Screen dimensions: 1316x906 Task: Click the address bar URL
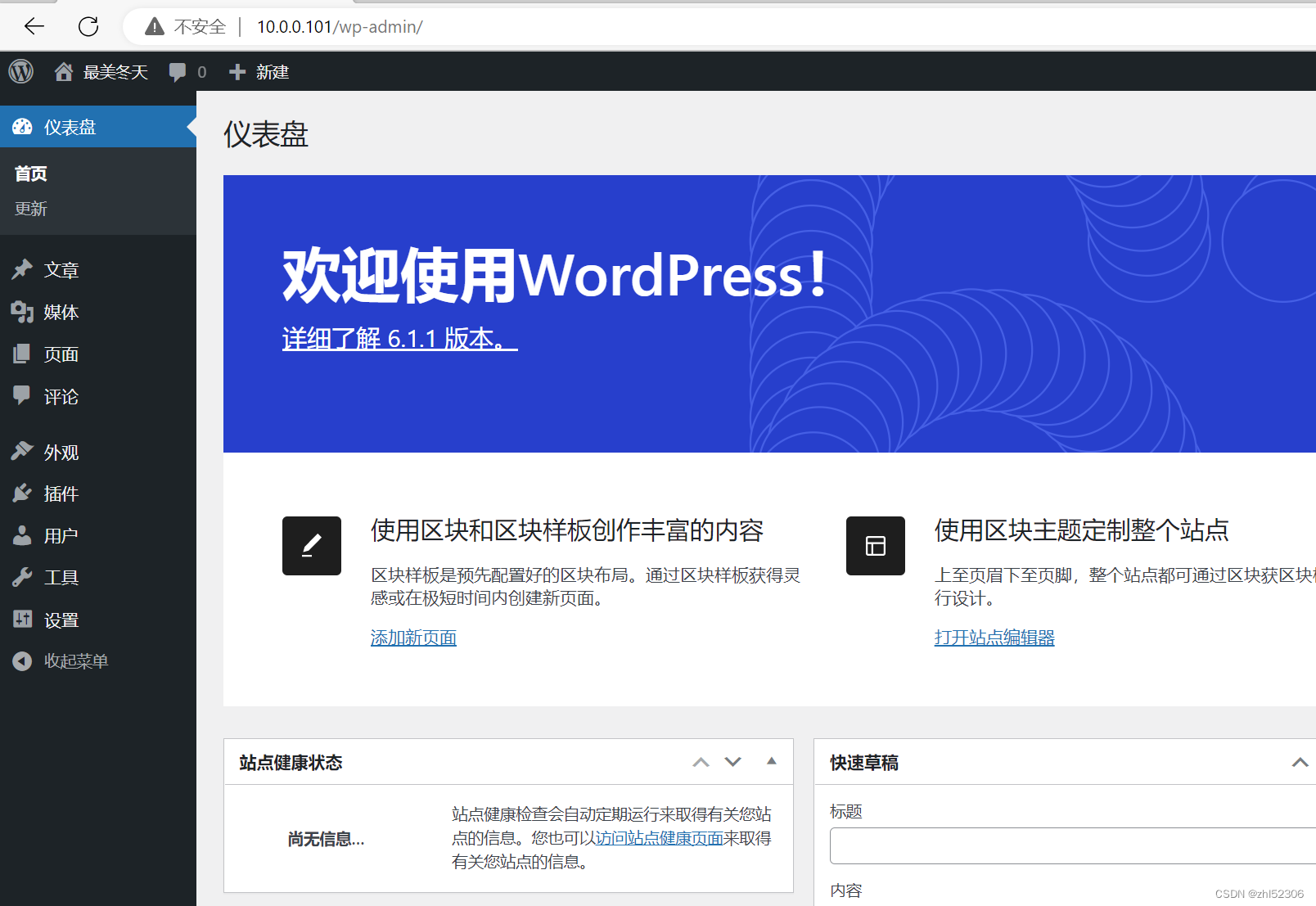point(340,27)
